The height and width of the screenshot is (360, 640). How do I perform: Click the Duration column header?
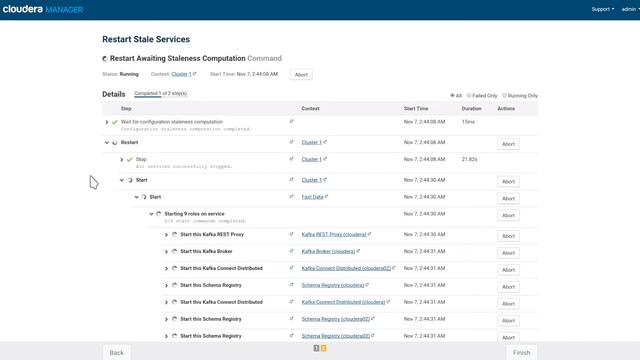[x=471, y=109]
